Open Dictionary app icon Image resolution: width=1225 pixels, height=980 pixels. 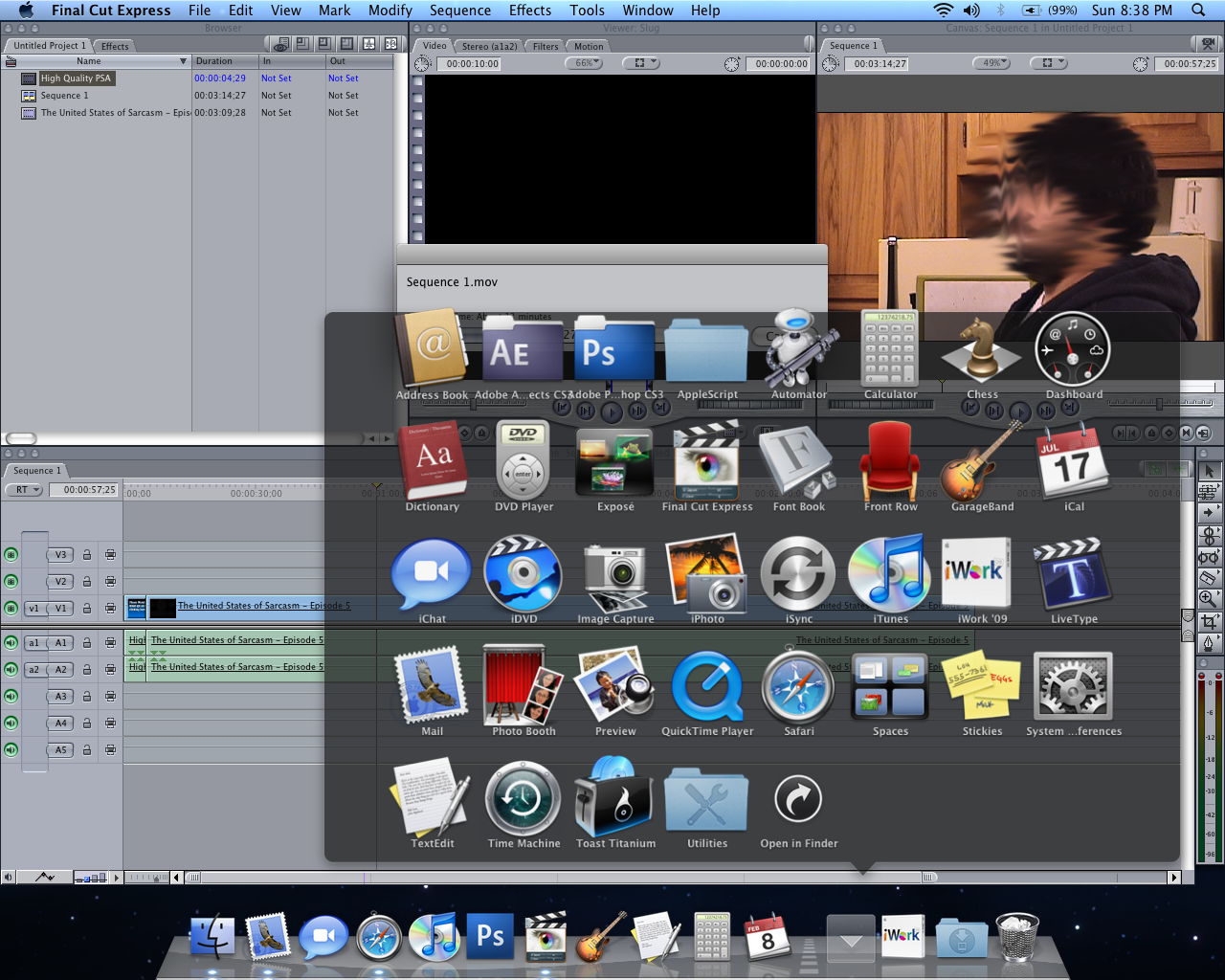[x=433, y=461]
